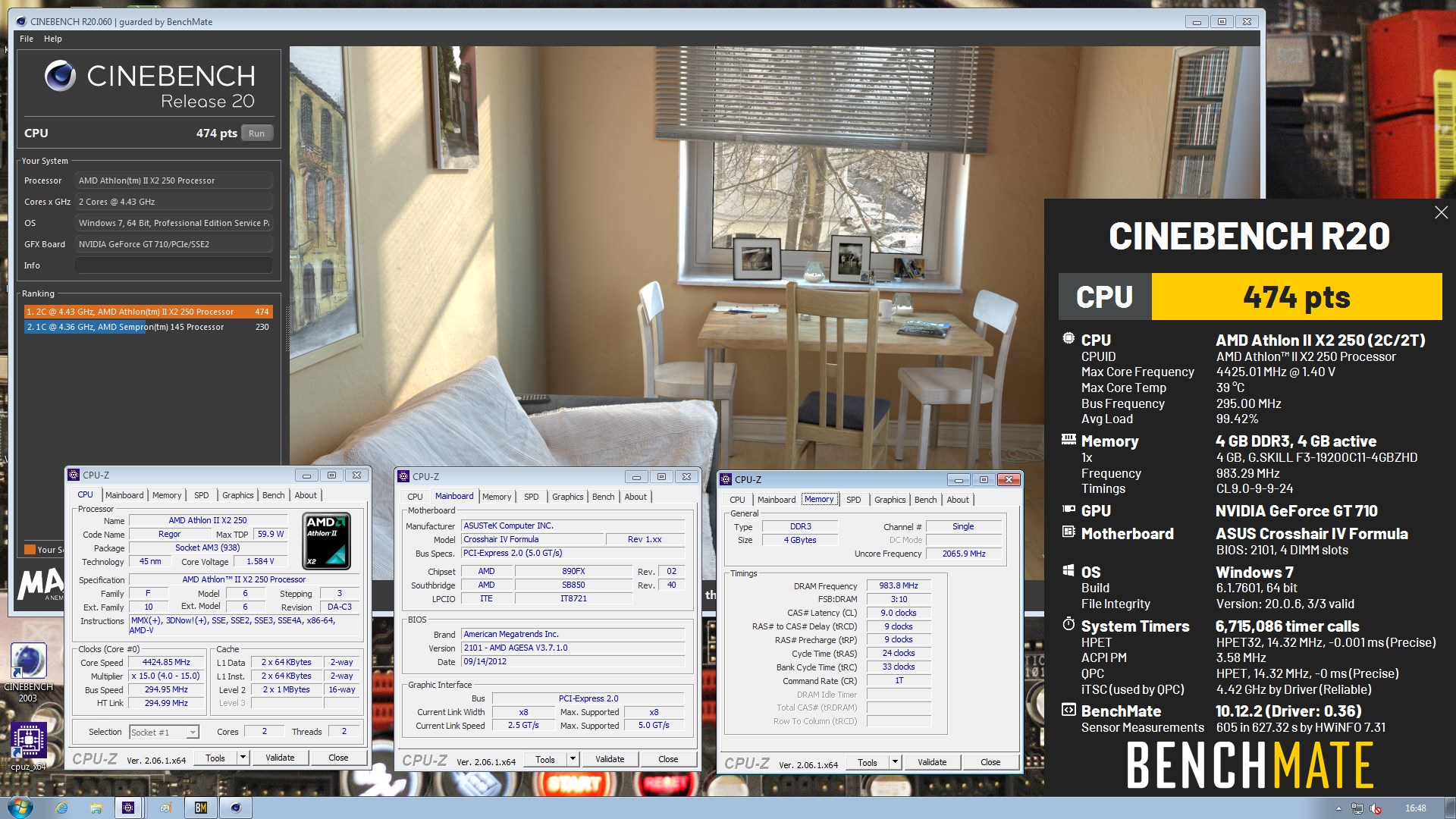
Task: Minimize the CPU-Z Memory window
Action: [959, 479]
